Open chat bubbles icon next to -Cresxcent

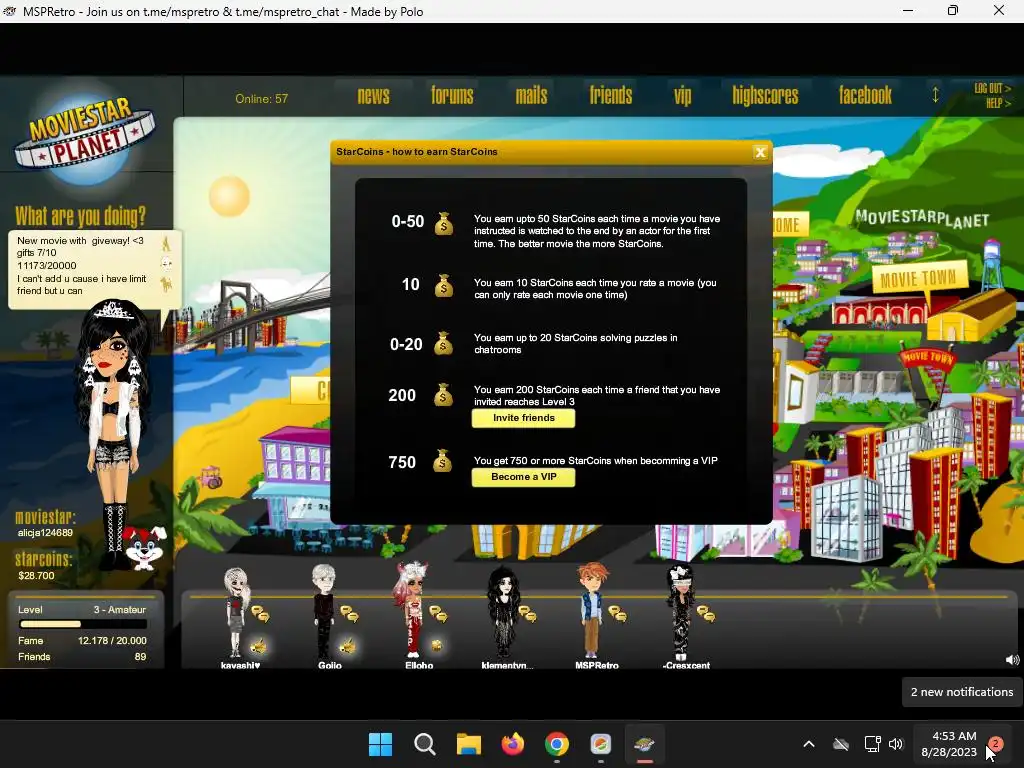pyautogui.click(x=706, y=614)
